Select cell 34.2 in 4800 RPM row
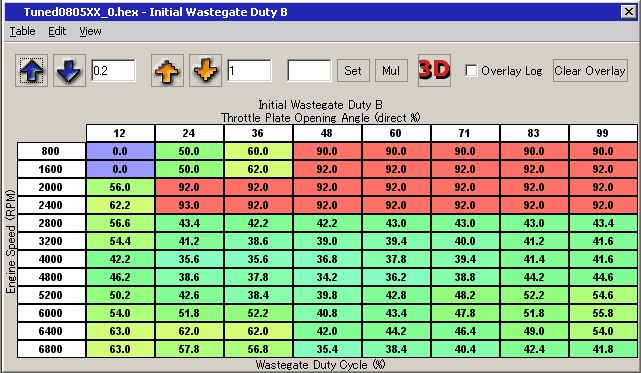This screenshot has height=373, width=641. (x=327, y=277)
